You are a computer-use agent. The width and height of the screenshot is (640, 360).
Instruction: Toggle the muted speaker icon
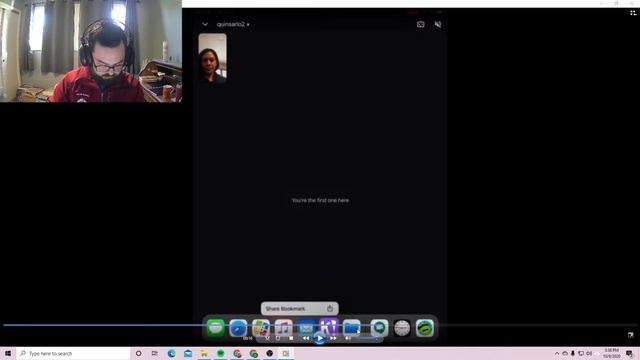coord(438,24)
